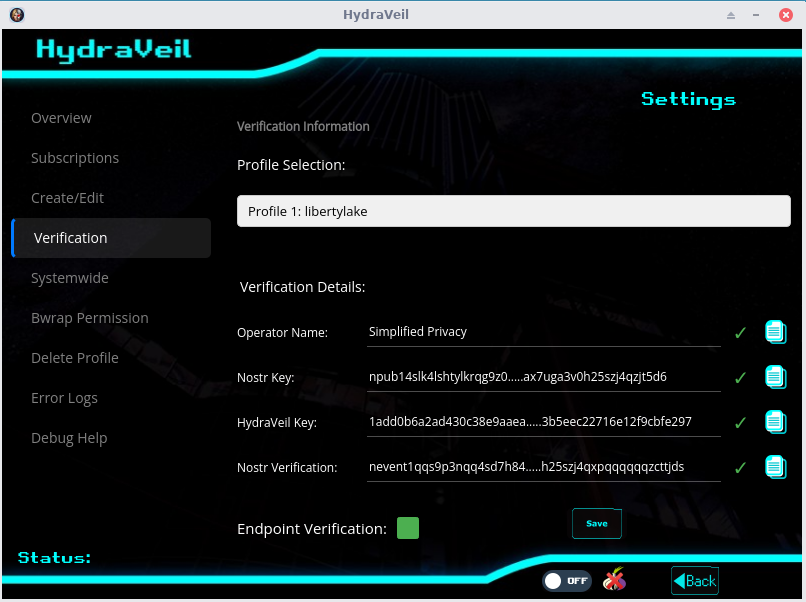This screenshot has height=602, width=806.
Task: Click the green checkmark beside Nostr Key
Action: (x=740, y=378)
